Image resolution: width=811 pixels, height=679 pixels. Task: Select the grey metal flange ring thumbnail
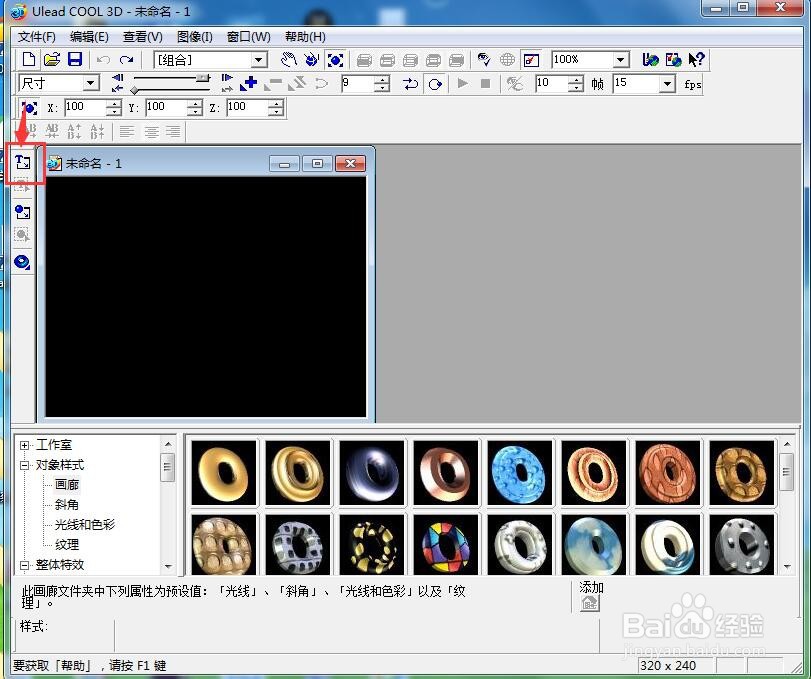(742, 545)
